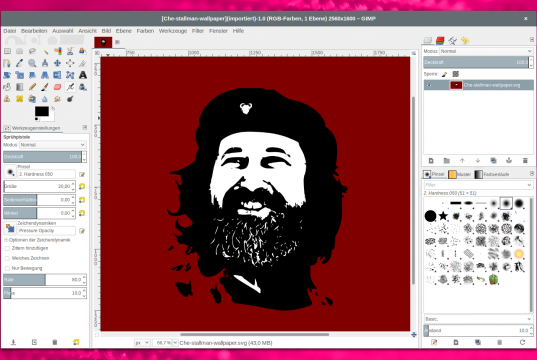The image size is (537, 360).
Task: Select the Free Select lasso tool
Action: 32,51
